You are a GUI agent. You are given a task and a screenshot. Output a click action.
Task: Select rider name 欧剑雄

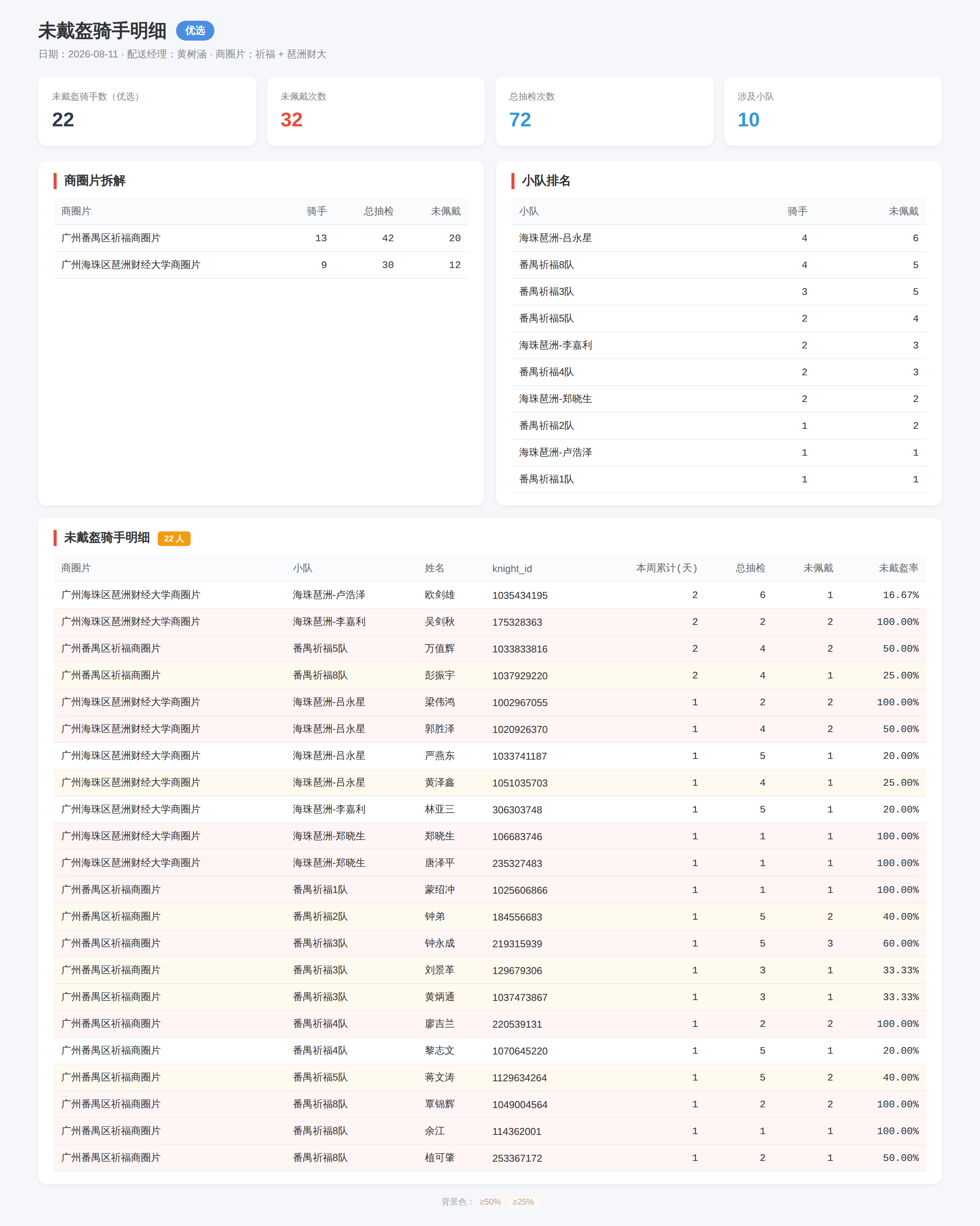pyautogui.click(x=439, y=595)
